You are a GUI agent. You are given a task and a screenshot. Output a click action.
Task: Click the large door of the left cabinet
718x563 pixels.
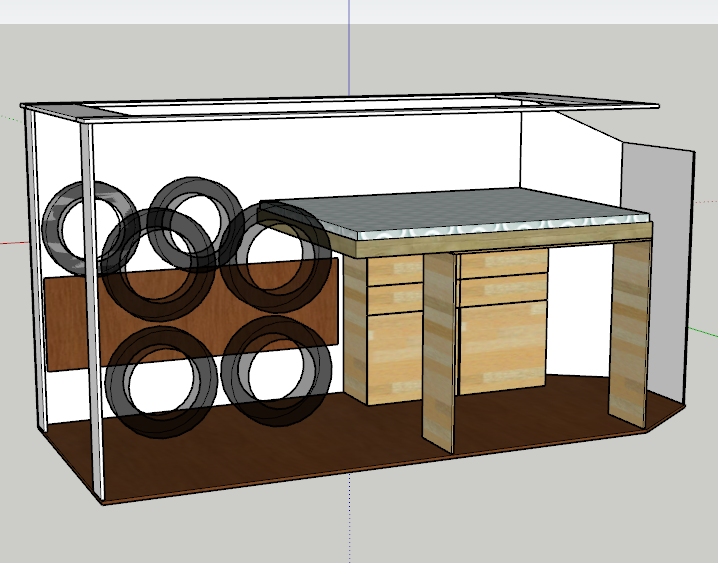tap(395, 359)
